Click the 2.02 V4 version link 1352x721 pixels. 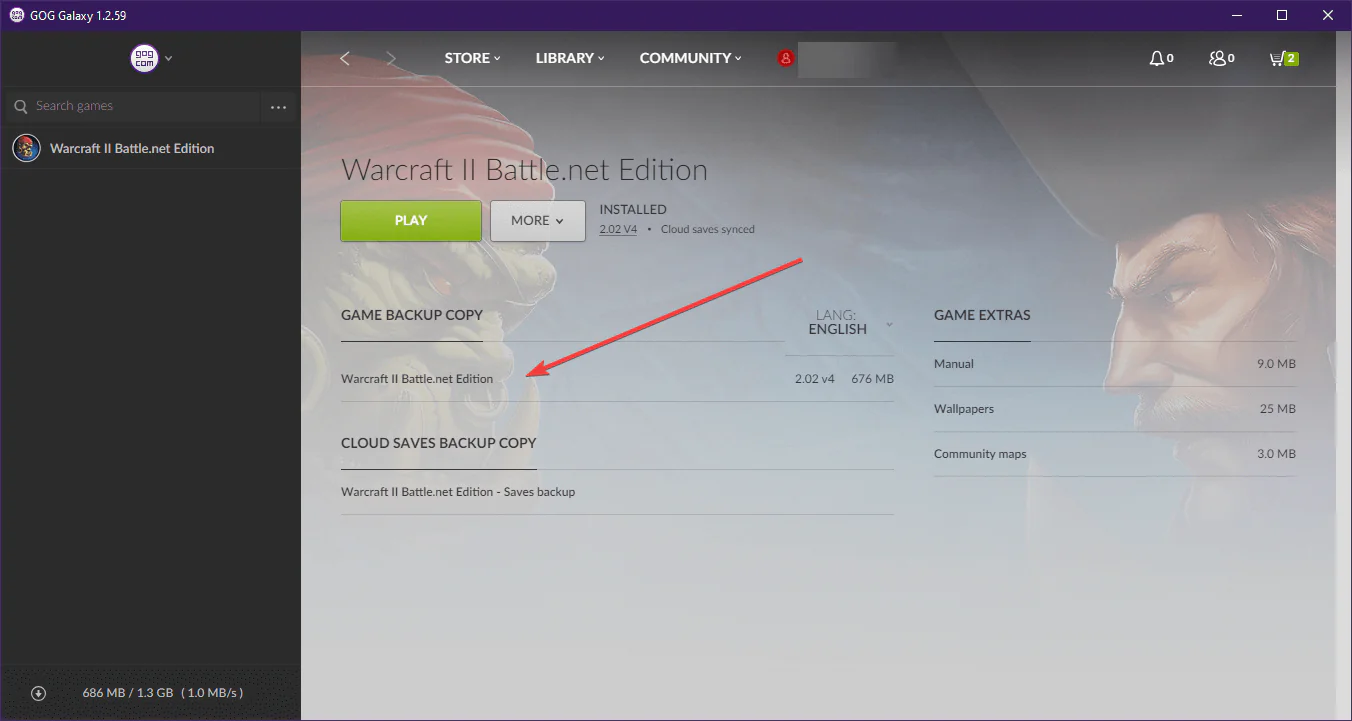pos(618,229)
